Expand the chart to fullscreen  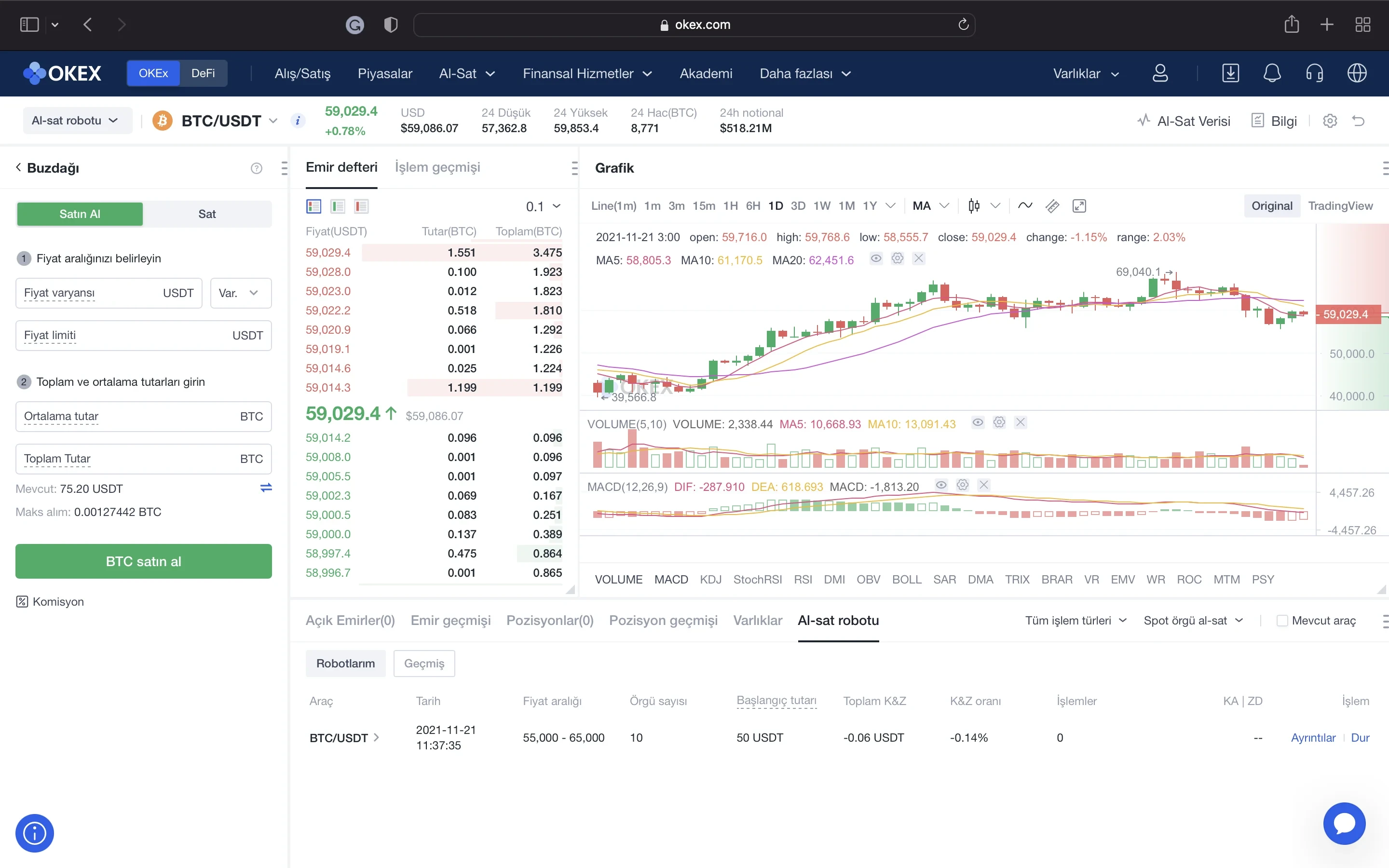(1079, 205)
